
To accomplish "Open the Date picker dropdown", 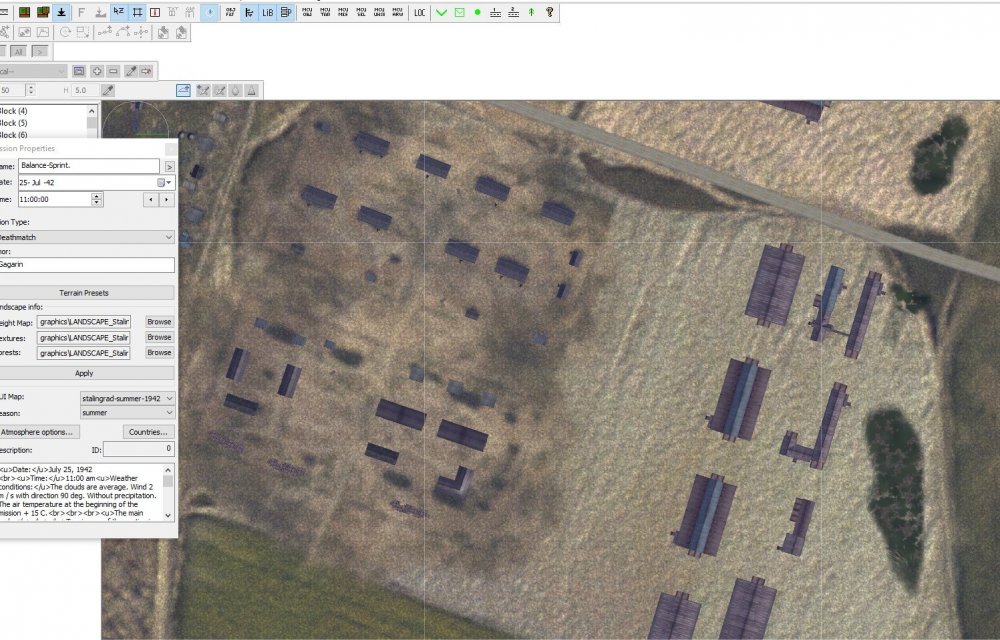I will [165, 182].
